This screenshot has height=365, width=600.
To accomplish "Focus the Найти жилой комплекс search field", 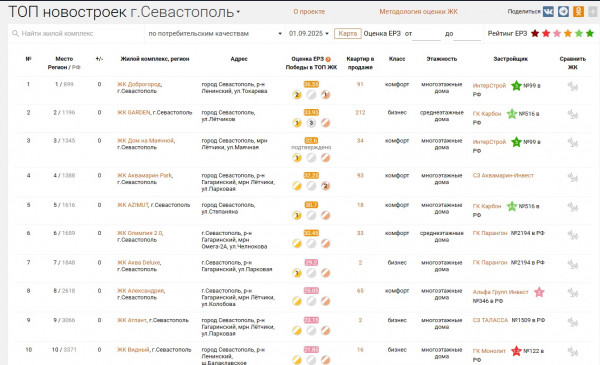I will tap(77, 34).
